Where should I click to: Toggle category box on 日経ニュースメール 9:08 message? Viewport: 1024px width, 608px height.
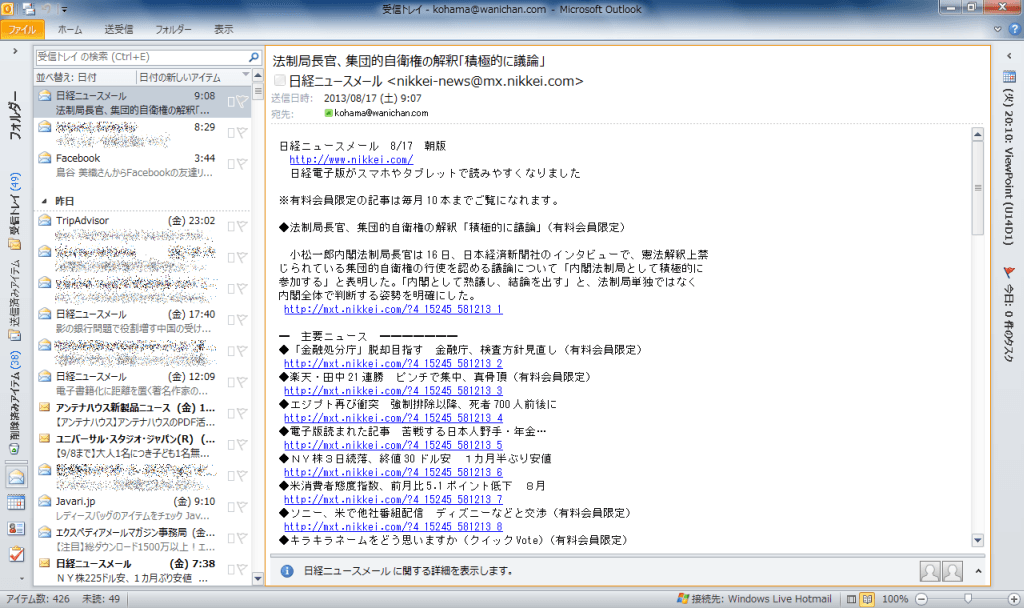click(231, 102)
